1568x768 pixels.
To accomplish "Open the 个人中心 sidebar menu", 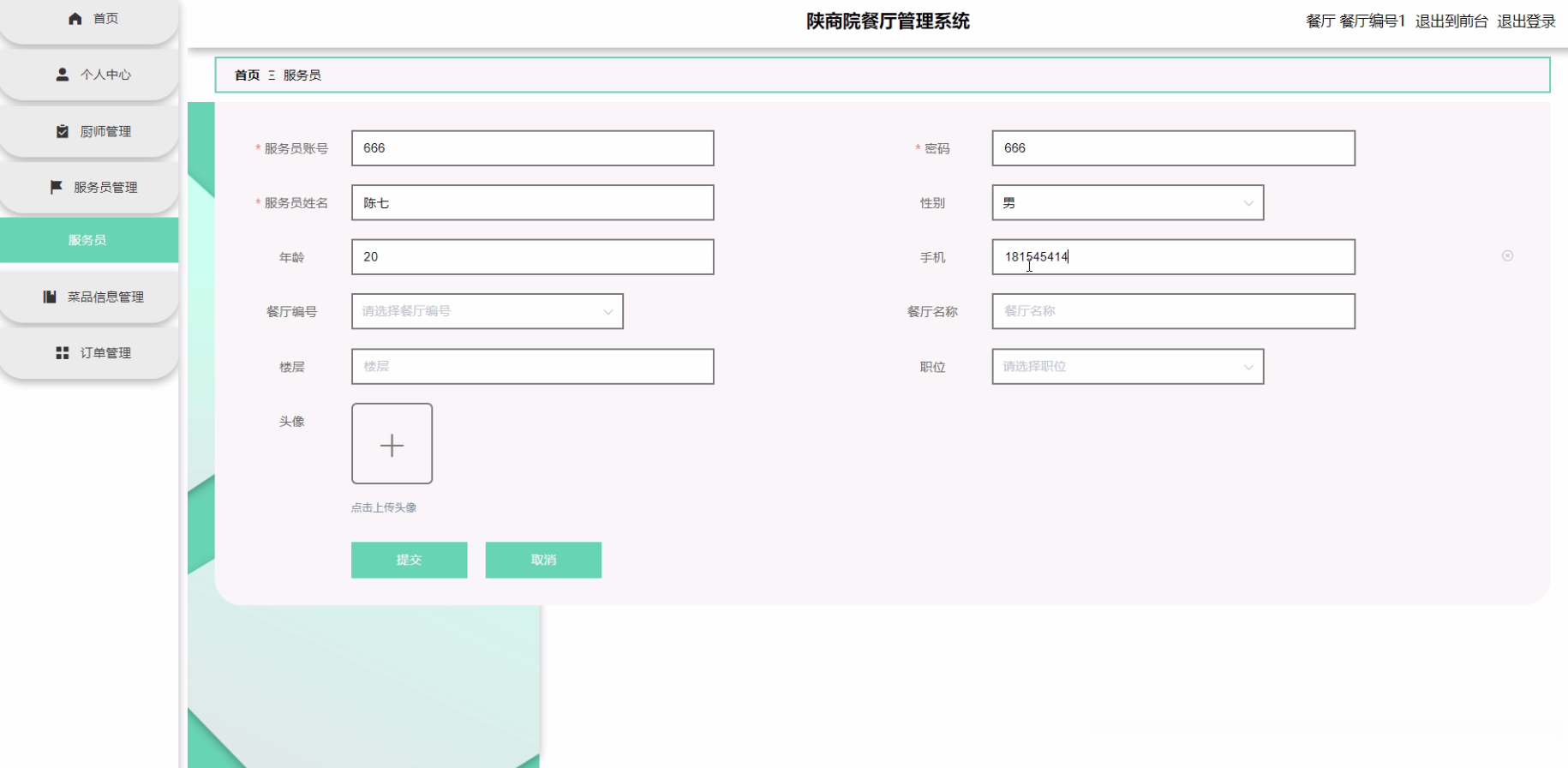I will 89,75.
